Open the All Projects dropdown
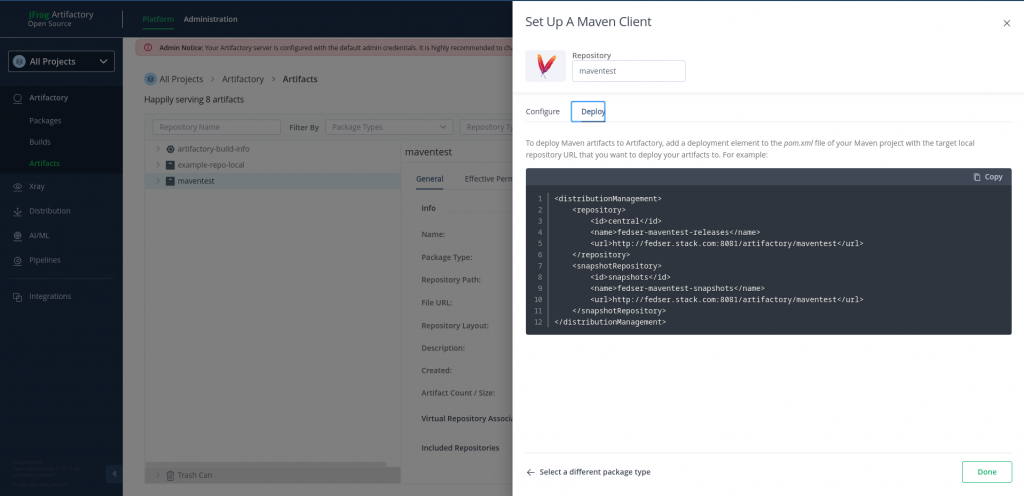This screenshot has width=1024, height=496. (x=61, y=62)
